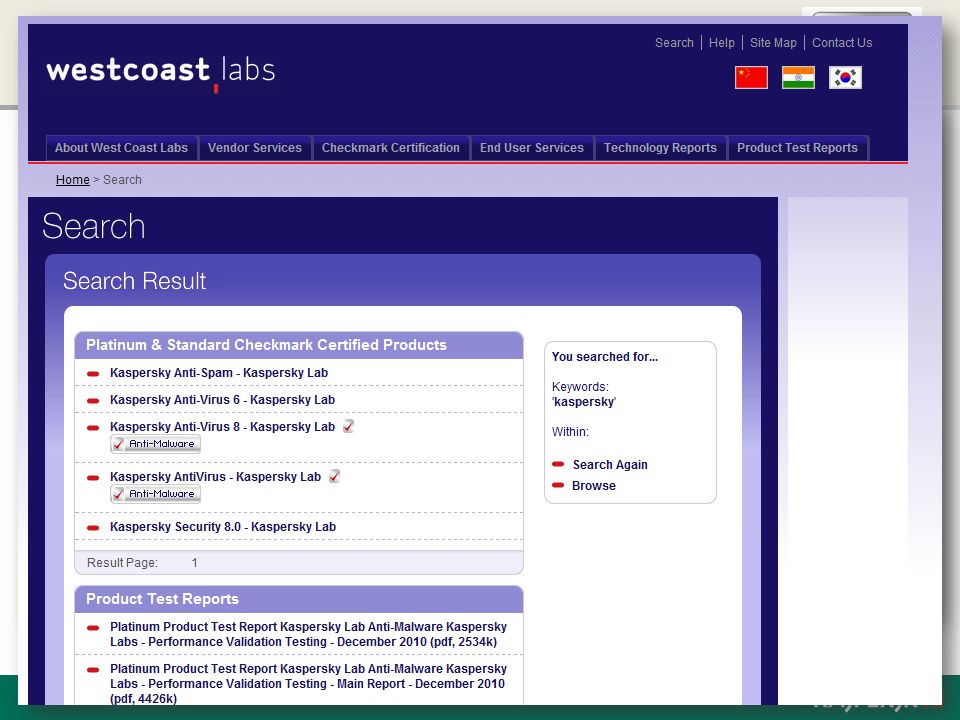This screenshot has height=720, width=960.
Task: Click the Search Again link
Action: click(610, 465)
